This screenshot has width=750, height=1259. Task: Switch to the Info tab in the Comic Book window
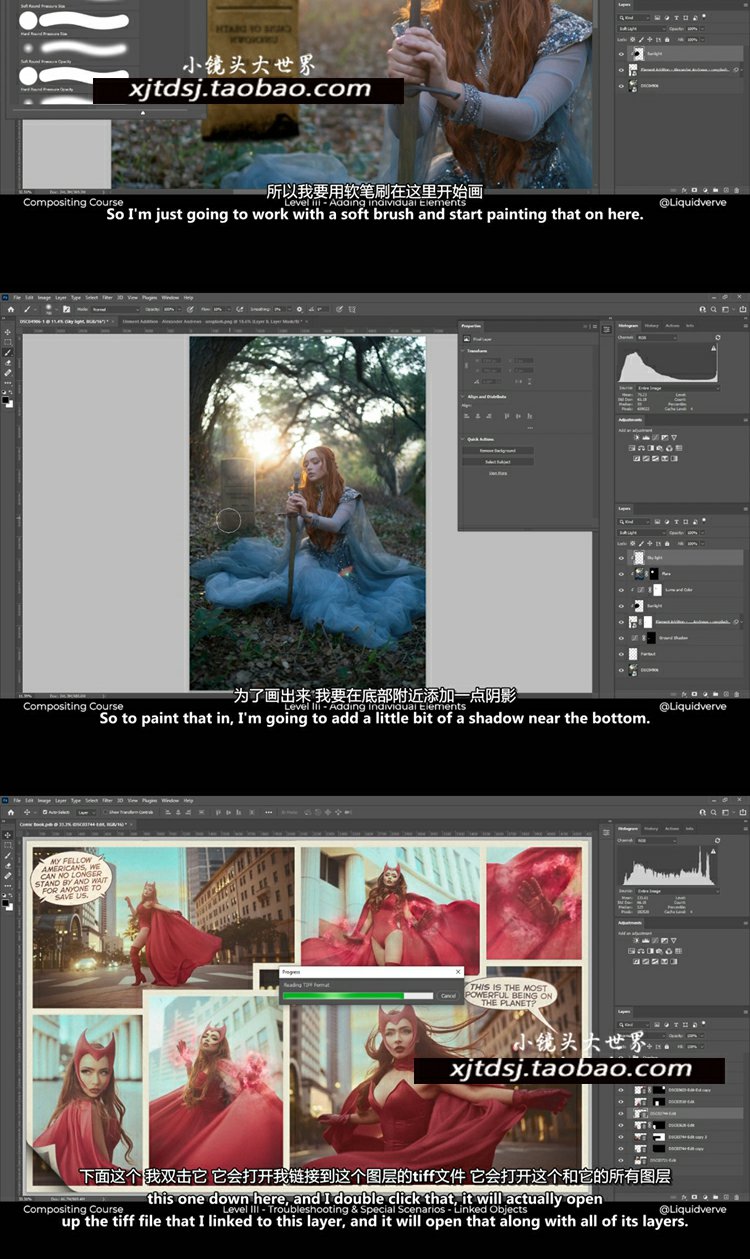pyautogui.click(x=690, y=829)
